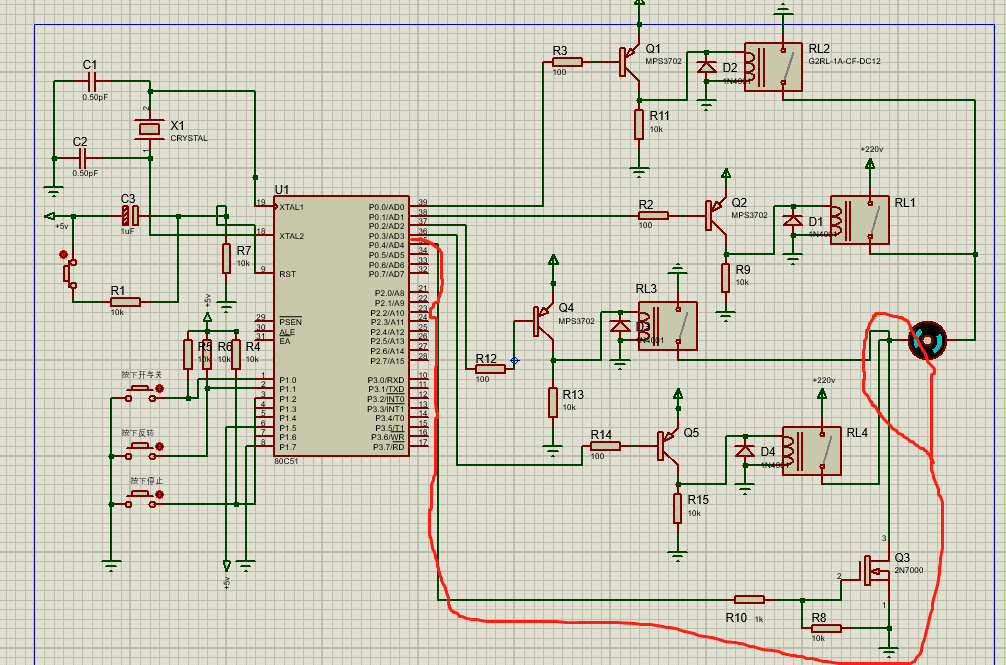Click the 'R4' resistor label
The width and height of the screenshot is (1006, 665).
pyautogui.click(x=253, y=347)
